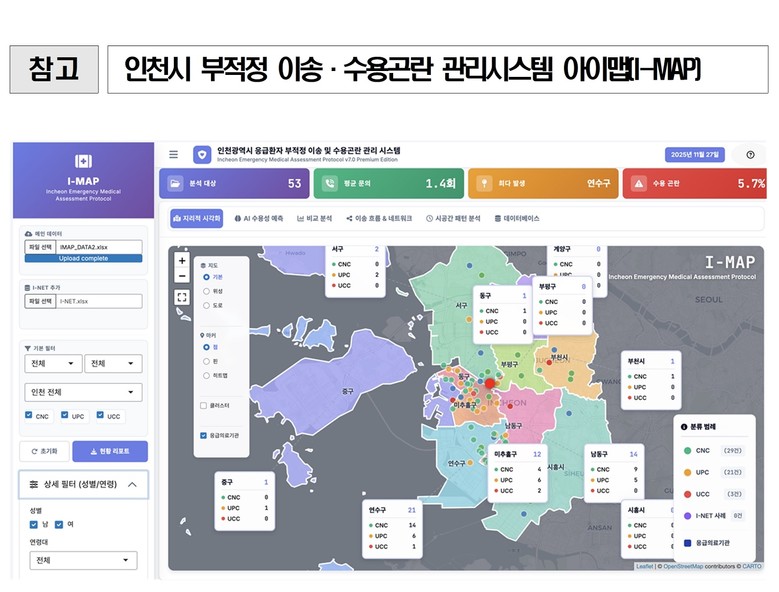Collapse the 상세 필터 (성별/연령) section
This screenshot has width=779, height=592.
(131, 485)
